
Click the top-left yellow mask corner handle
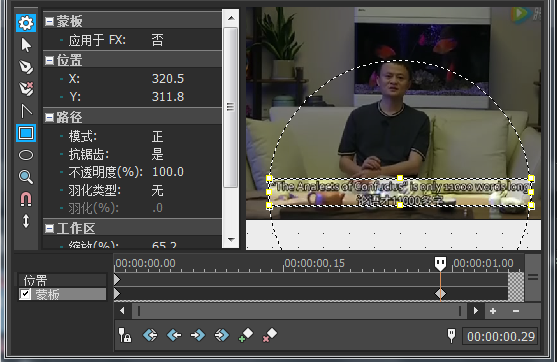coord(269,178)
